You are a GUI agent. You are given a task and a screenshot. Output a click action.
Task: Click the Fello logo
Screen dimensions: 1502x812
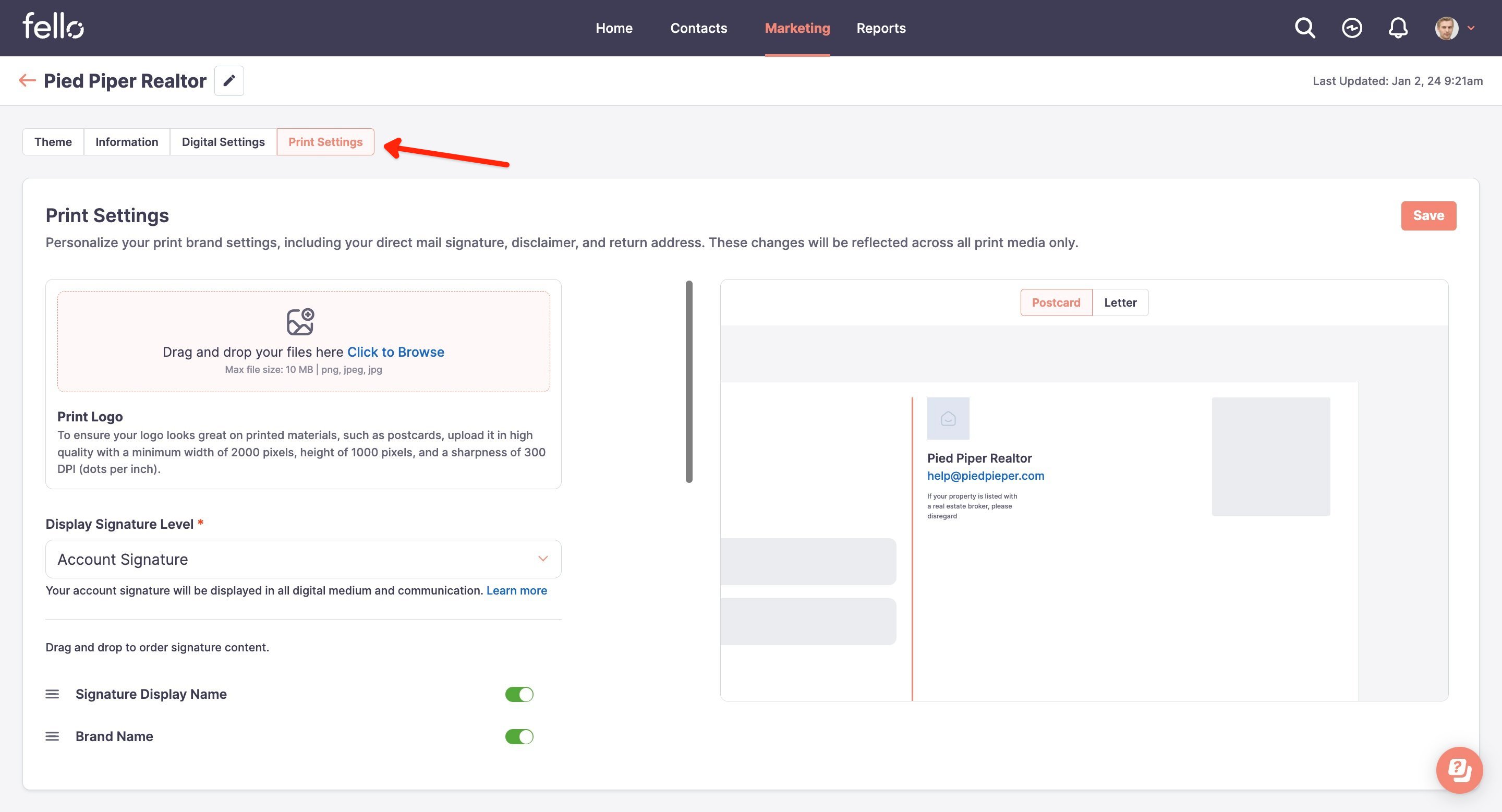pos(53,26)
